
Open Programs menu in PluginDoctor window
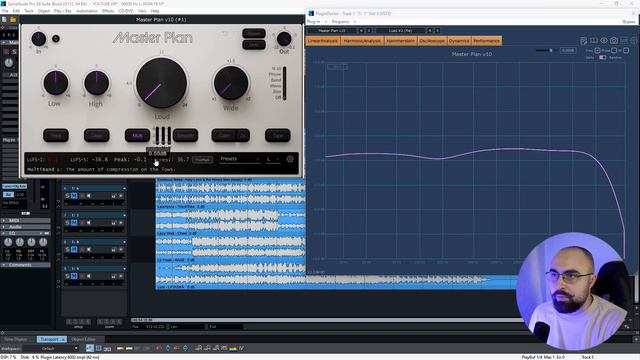tap(340, 22)
